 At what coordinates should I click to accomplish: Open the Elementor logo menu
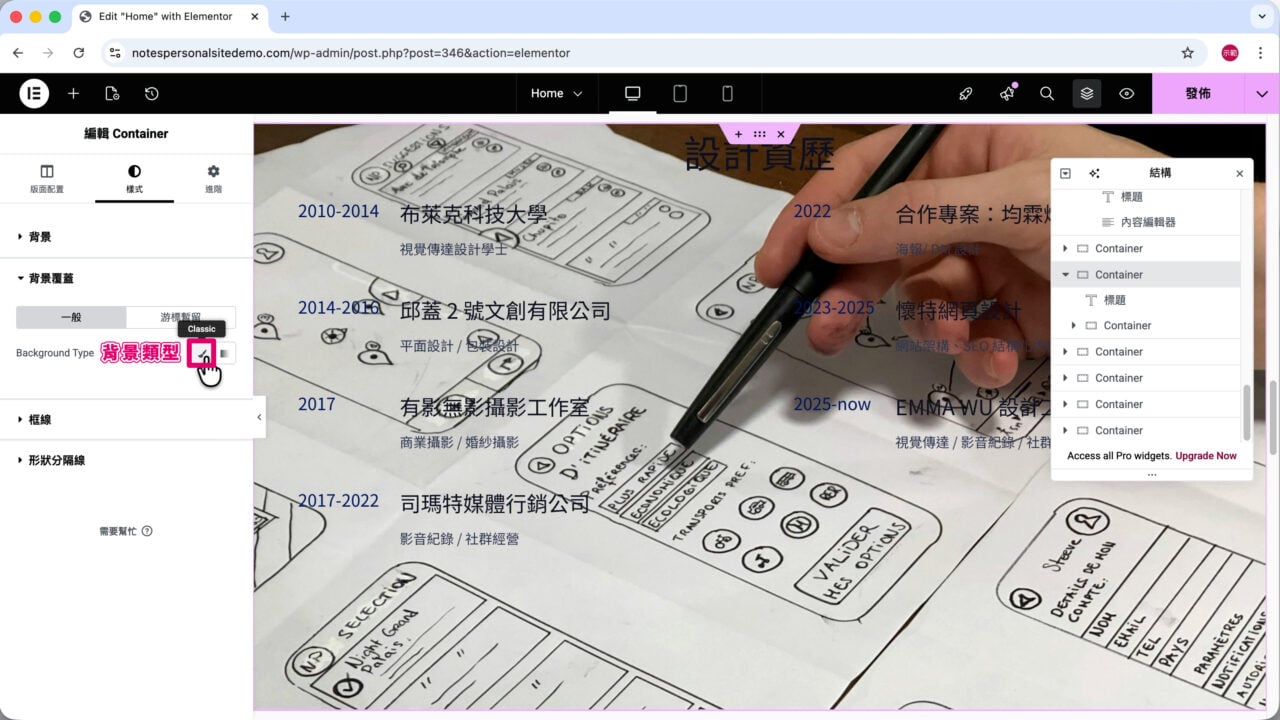pos(34,93)
